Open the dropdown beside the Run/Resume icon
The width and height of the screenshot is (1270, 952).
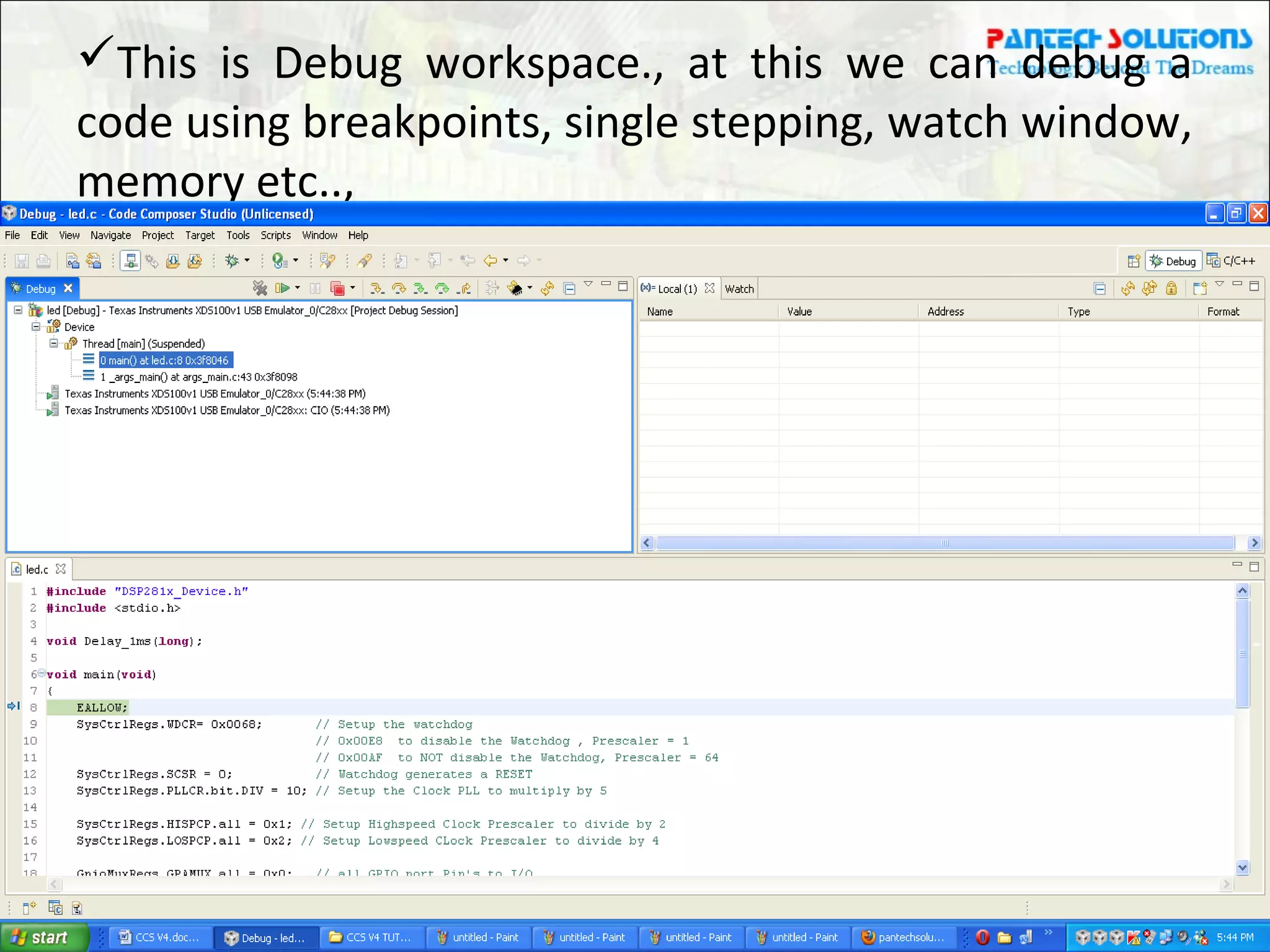[298, 288]
